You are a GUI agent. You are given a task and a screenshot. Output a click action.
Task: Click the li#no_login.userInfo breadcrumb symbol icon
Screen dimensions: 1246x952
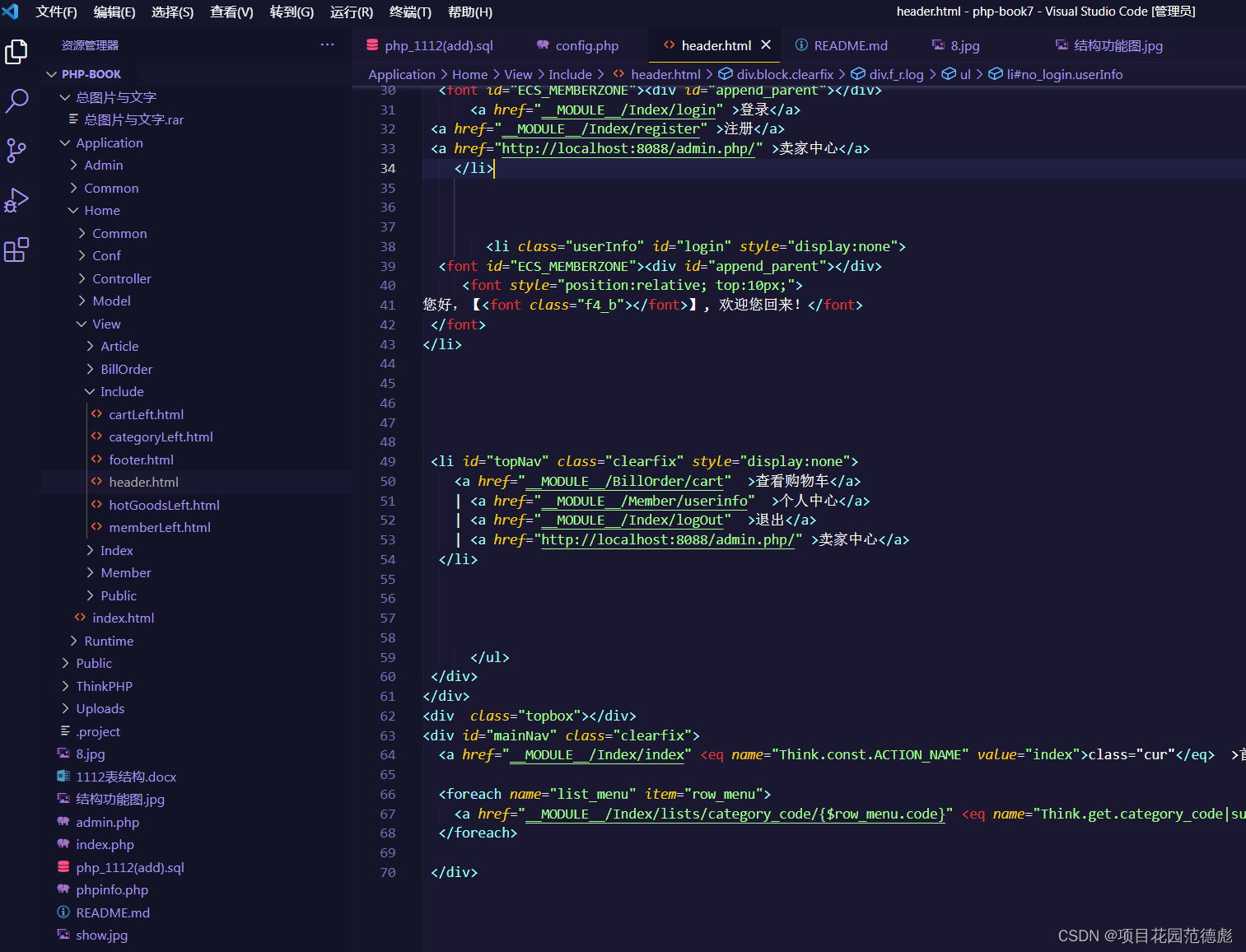pos(996,74)
